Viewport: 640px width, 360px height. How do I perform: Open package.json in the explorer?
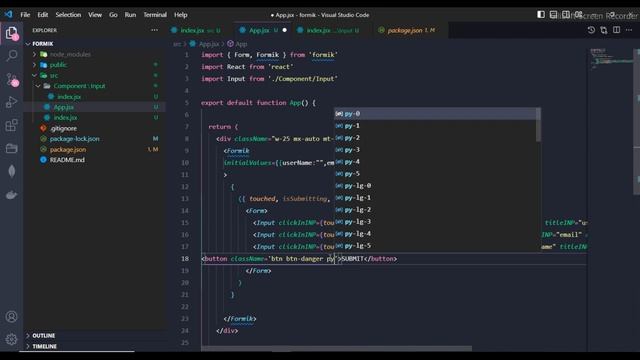(95, 149)
